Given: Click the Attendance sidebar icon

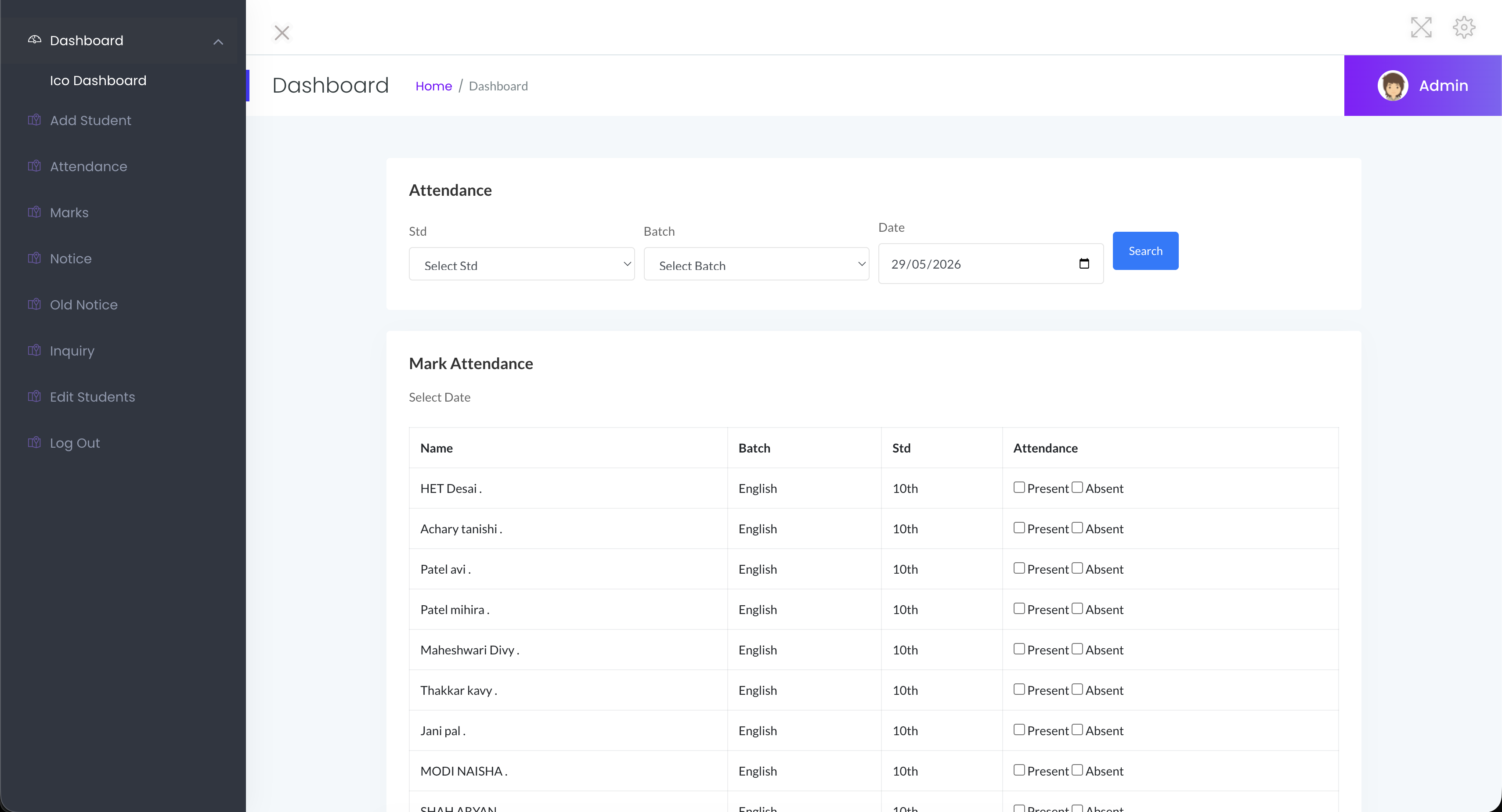Looking at the screenshot, I should coord(34,166).
